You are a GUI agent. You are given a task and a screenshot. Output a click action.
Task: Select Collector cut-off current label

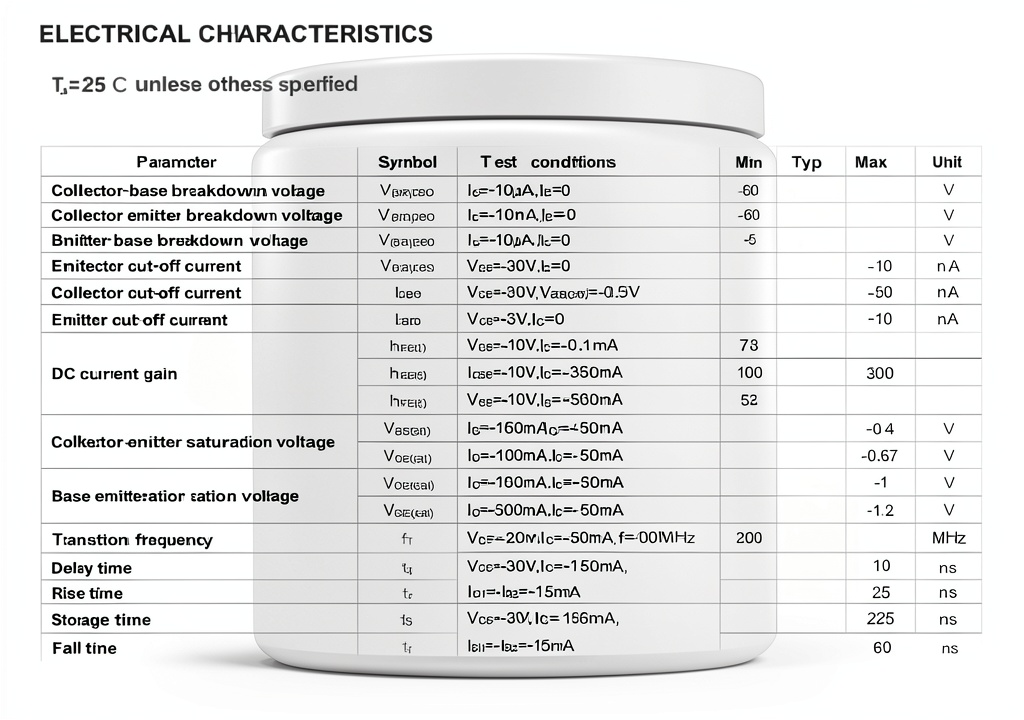pos(146,293)
